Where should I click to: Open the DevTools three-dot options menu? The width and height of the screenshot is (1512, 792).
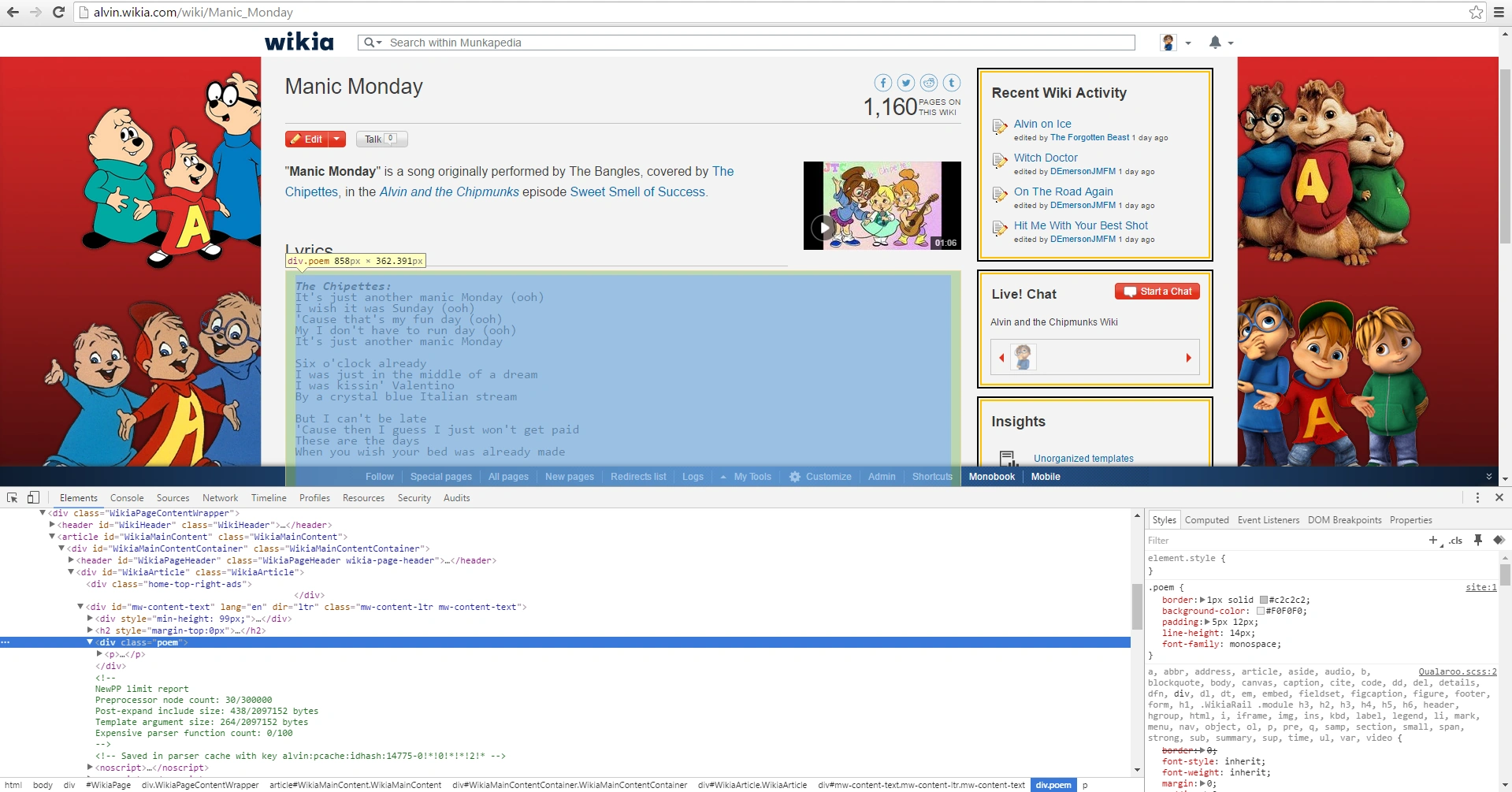click(x=1477, y=498)
